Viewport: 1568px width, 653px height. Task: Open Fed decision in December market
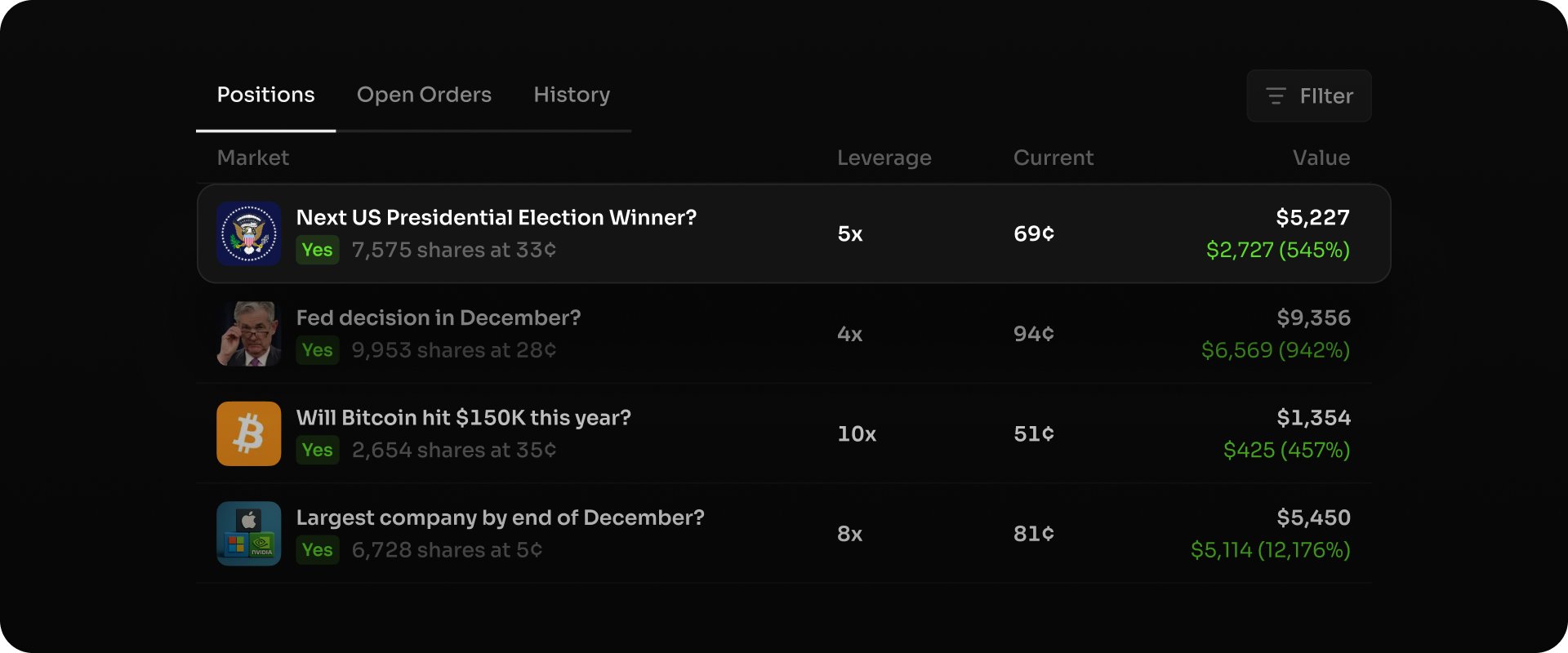click(439, 318)
